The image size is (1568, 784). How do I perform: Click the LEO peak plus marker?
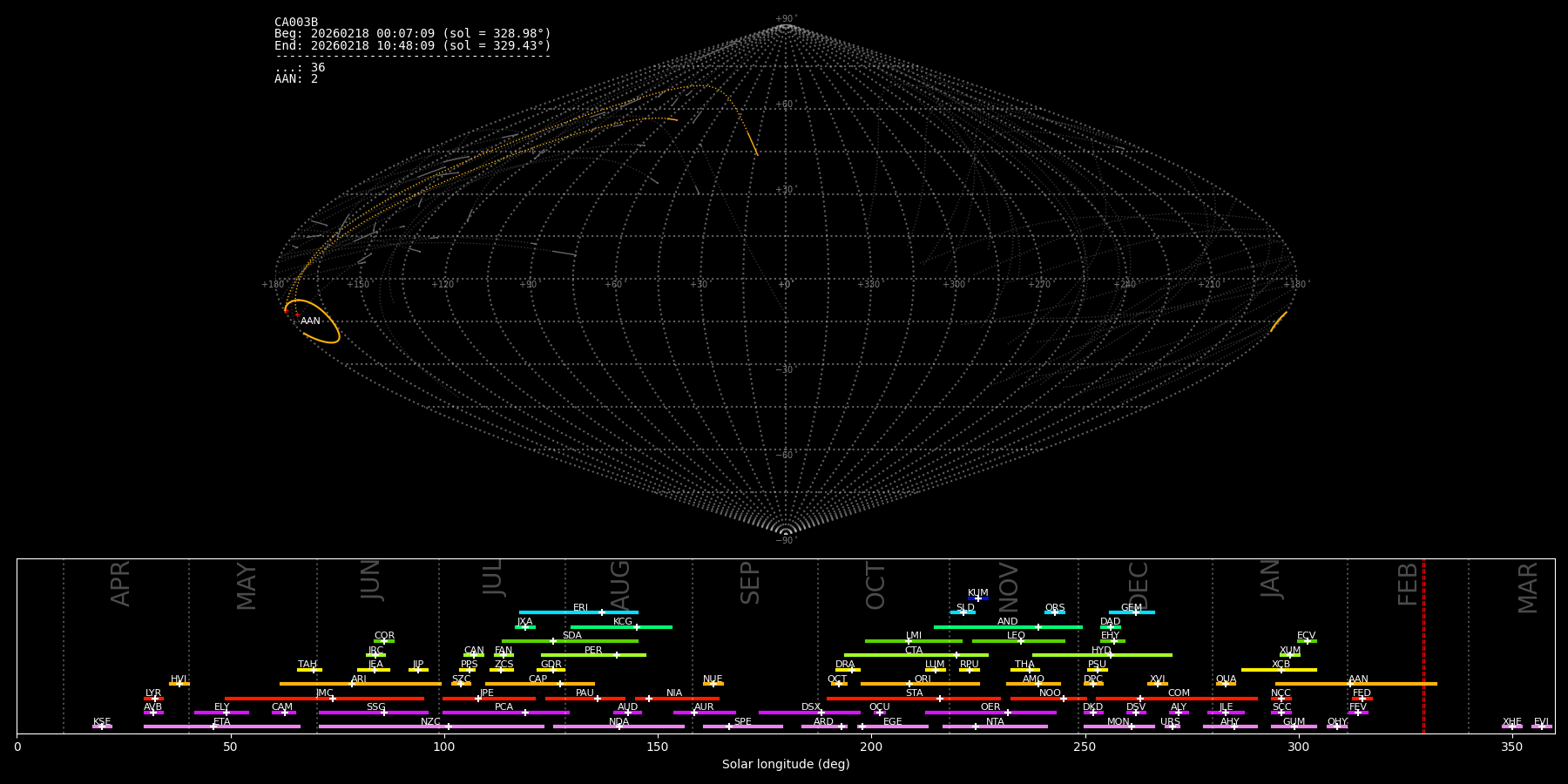click(x=1021, y=641)
